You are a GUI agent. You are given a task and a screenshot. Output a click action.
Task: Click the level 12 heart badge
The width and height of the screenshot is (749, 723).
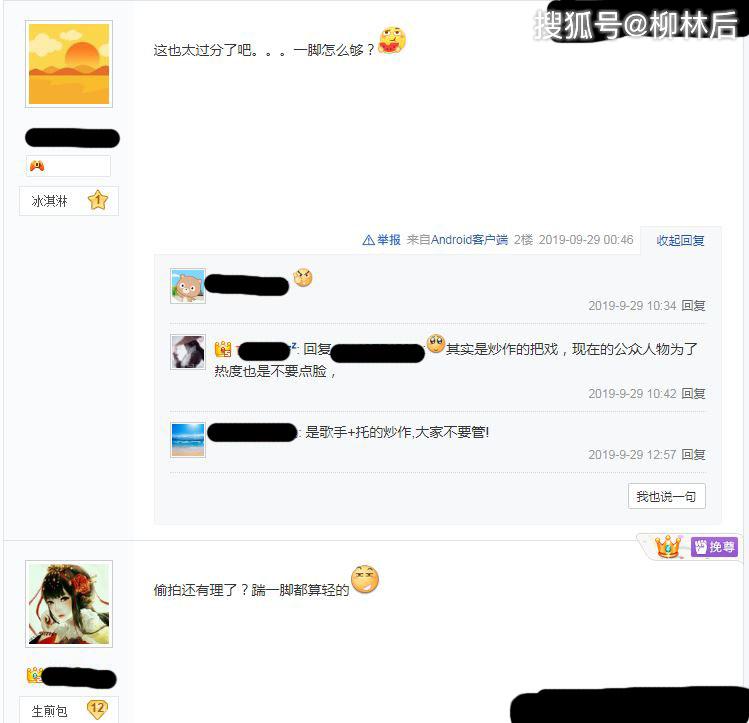tap(97, 710)
